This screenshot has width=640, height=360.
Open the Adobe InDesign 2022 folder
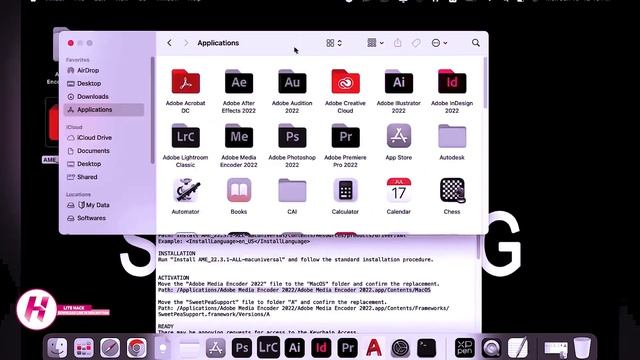[452, 82]
